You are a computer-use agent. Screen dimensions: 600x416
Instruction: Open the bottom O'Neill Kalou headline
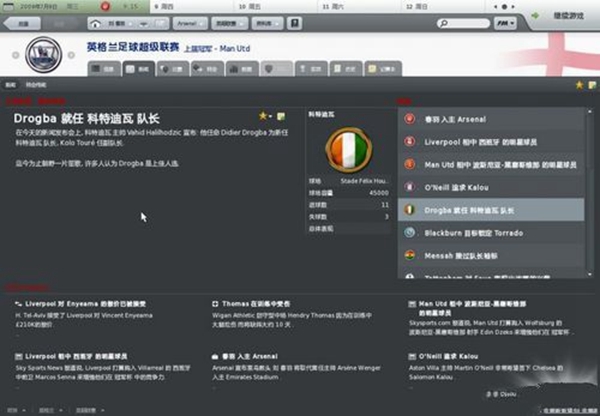click(x=448, y=356)
